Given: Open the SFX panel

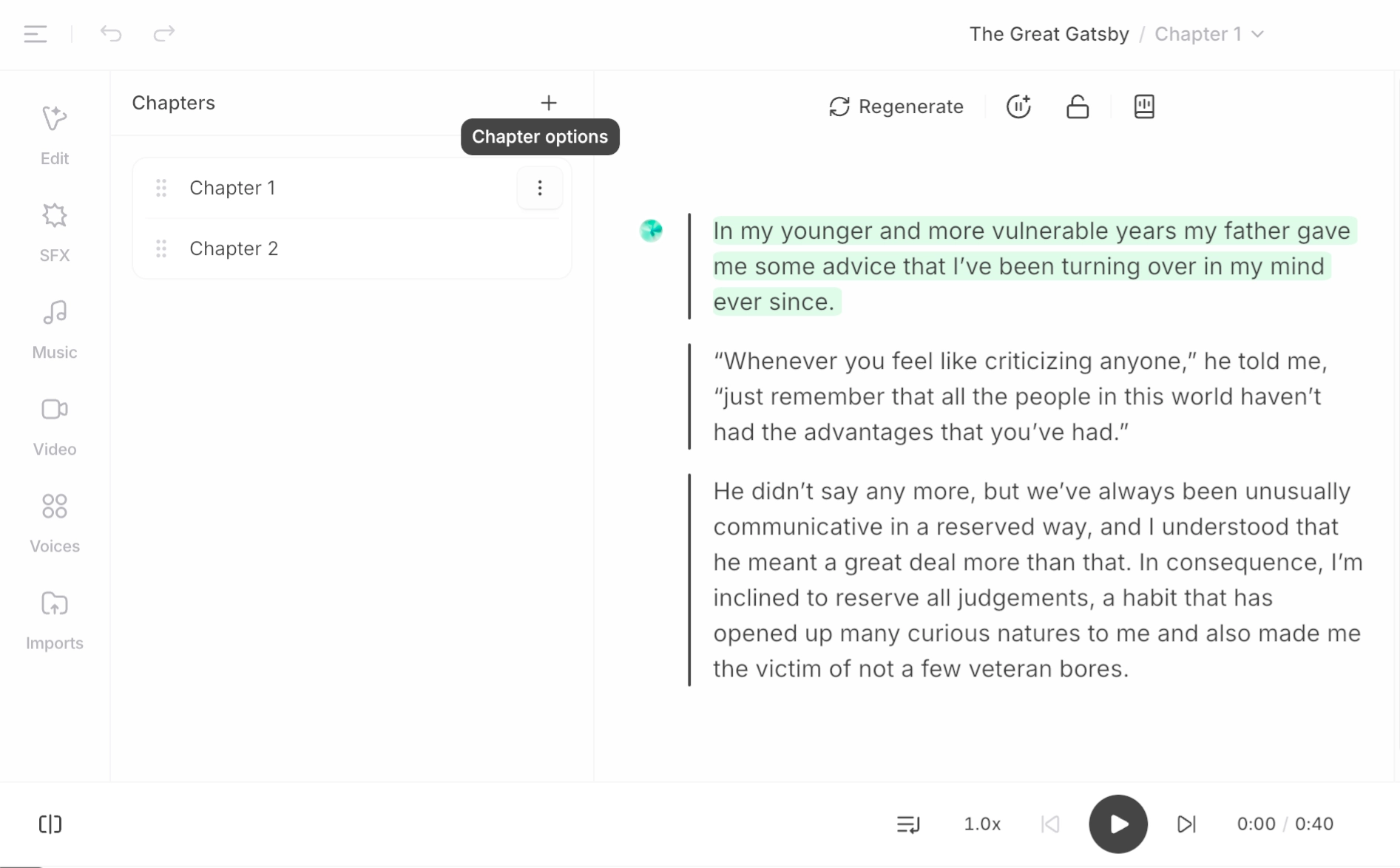Looking at the screenshot, I should [54, 231].
